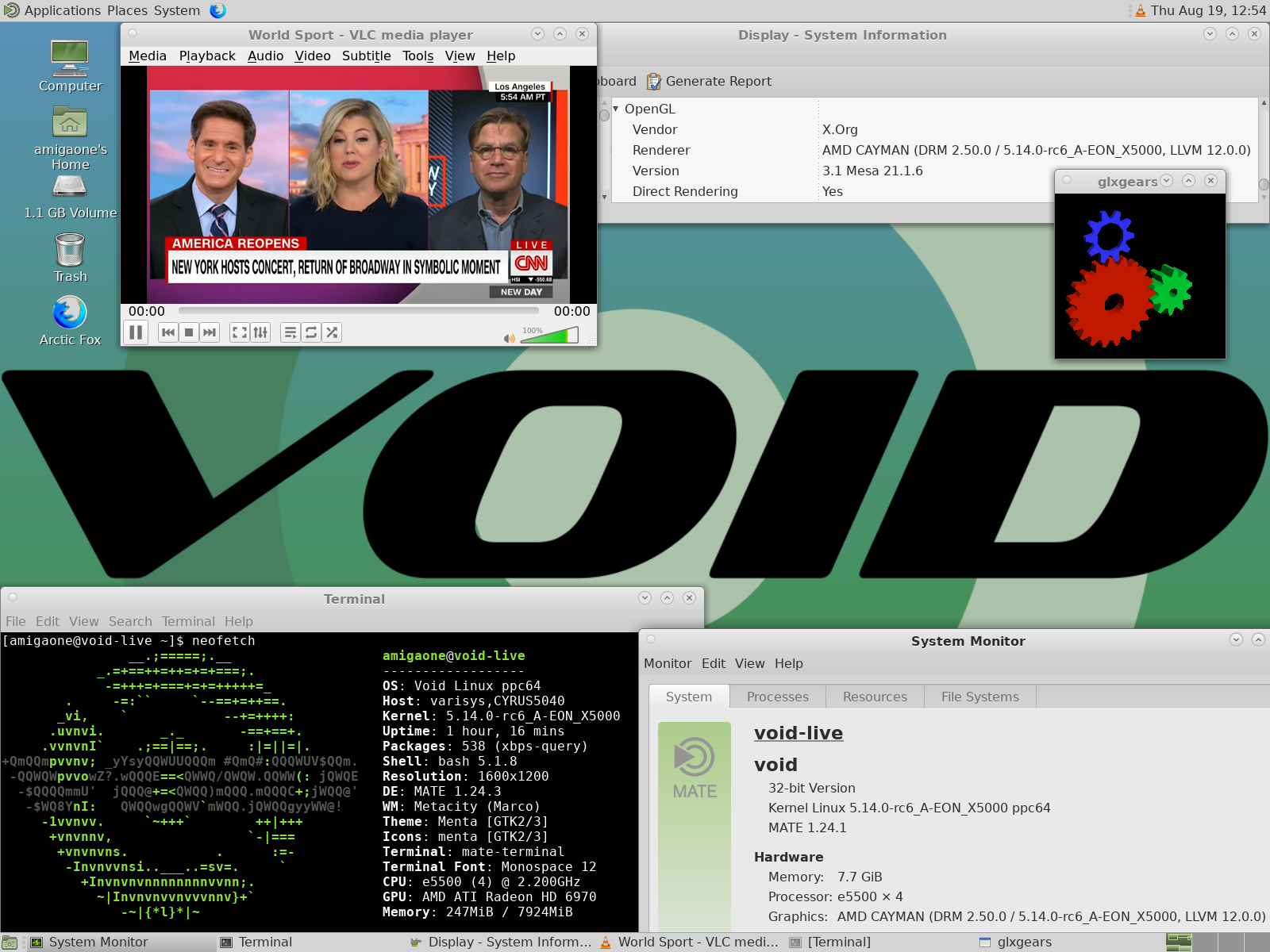Switch to the File Systems tab
This screenshot has height=952, width=1270.
[x=980, y=697]
